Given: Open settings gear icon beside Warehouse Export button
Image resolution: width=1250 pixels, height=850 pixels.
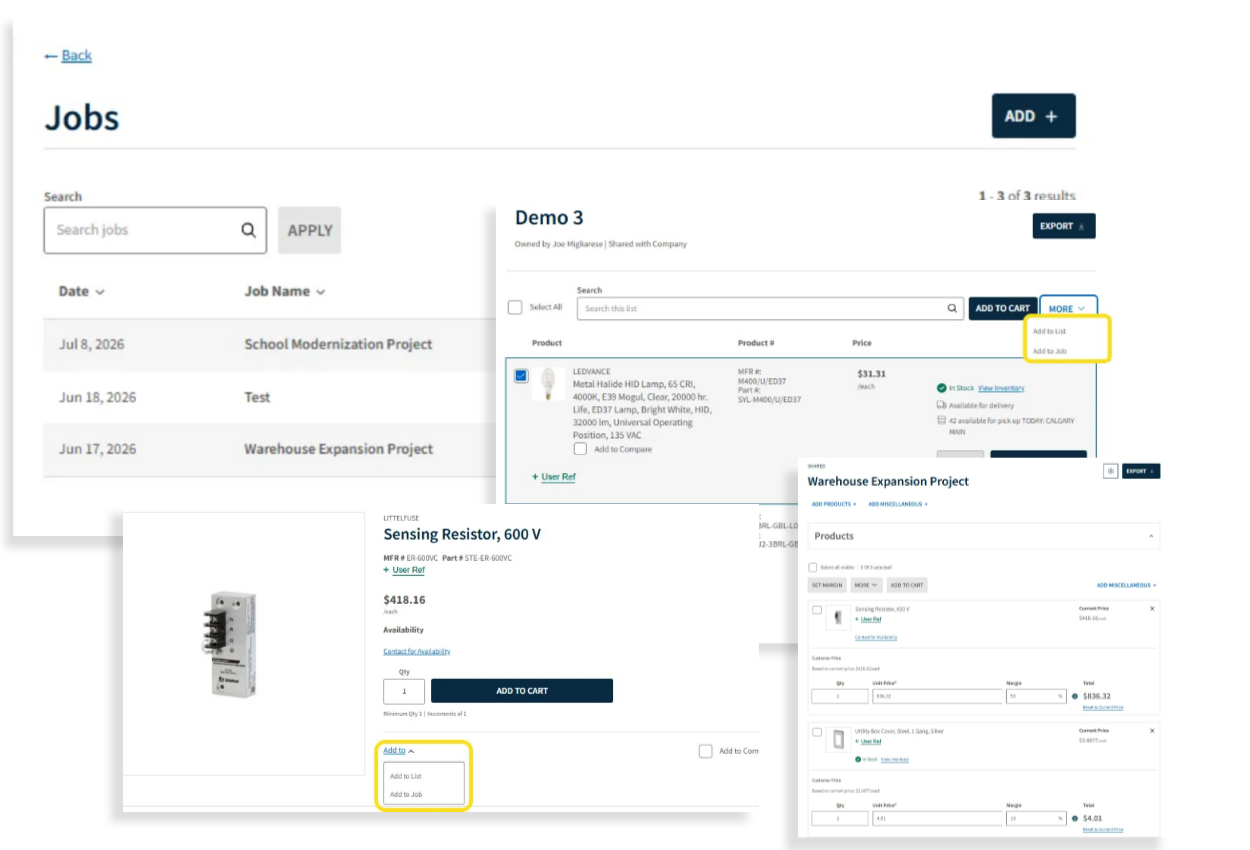Looking at the screenshot, I should [1110, 471].
